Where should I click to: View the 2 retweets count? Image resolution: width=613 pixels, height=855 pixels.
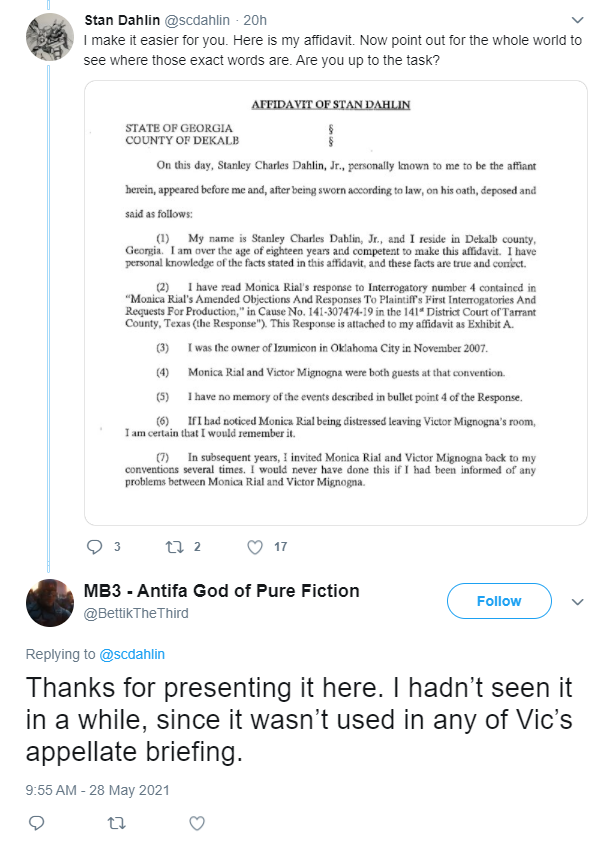[x=197, y=546]
